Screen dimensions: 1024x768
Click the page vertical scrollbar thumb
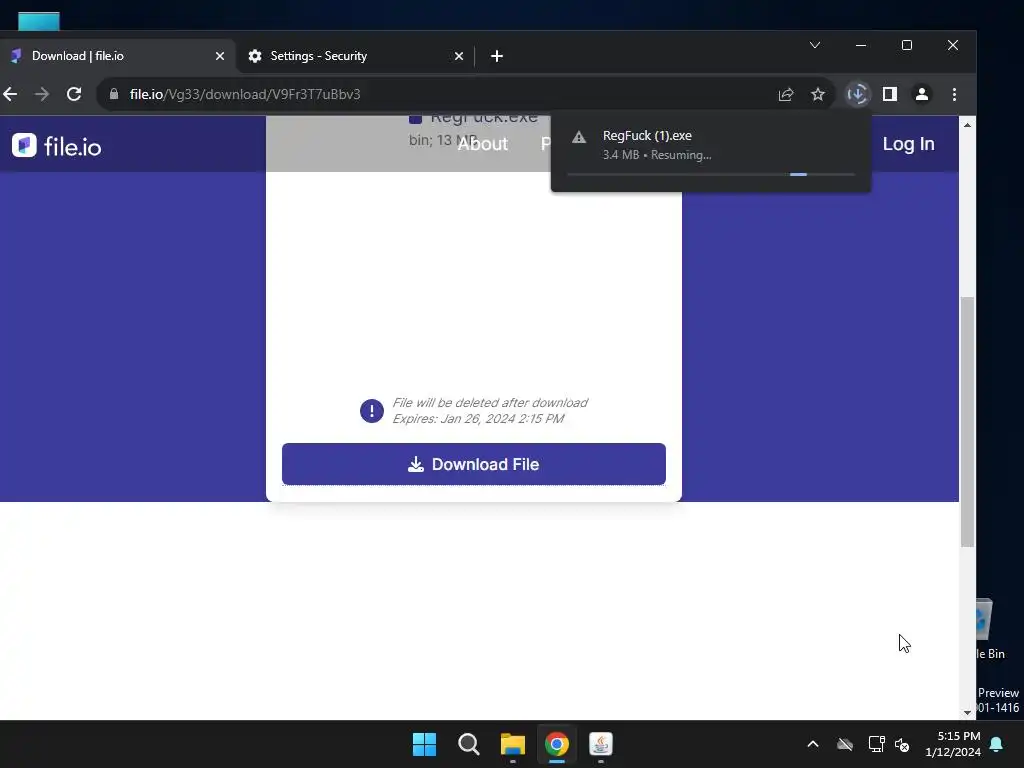pyautogui.click(x=967, y=422)
